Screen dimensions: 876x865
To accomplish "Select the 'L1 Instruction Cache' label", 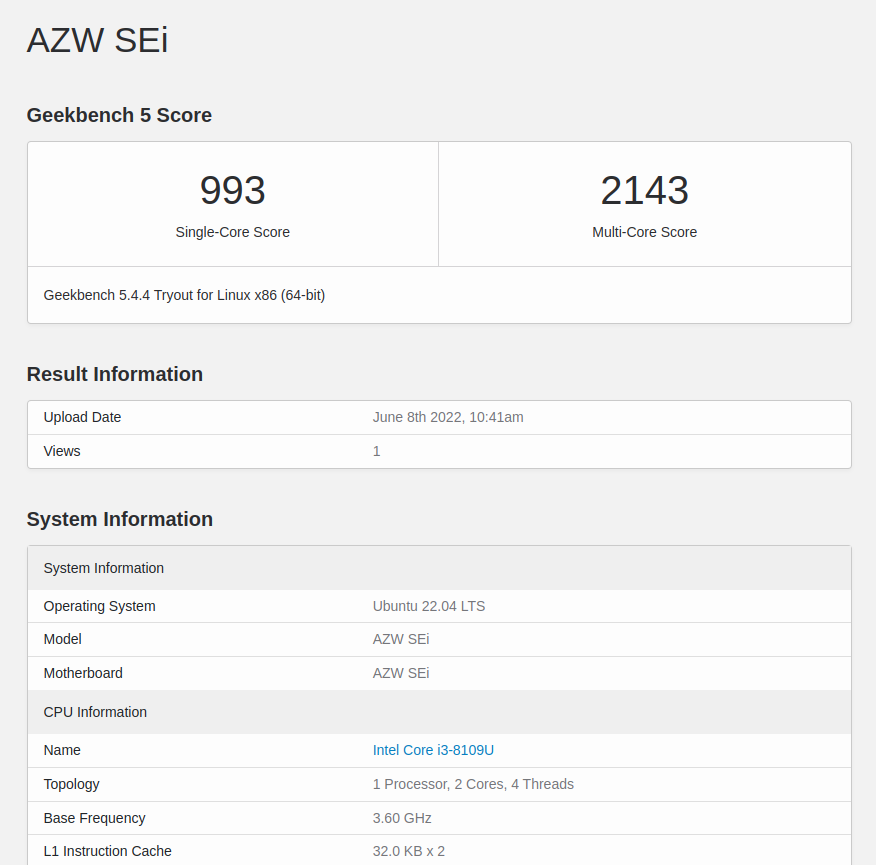I will 107,851.
